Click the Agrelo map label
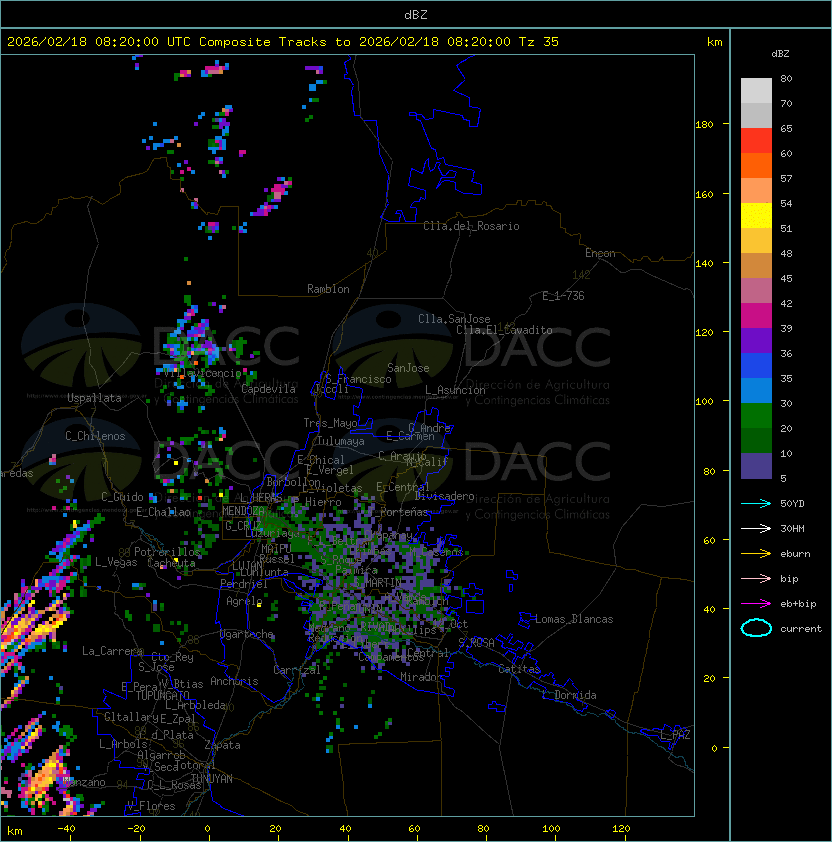This screenshot has height=842, width=832. tap(244, 601)
